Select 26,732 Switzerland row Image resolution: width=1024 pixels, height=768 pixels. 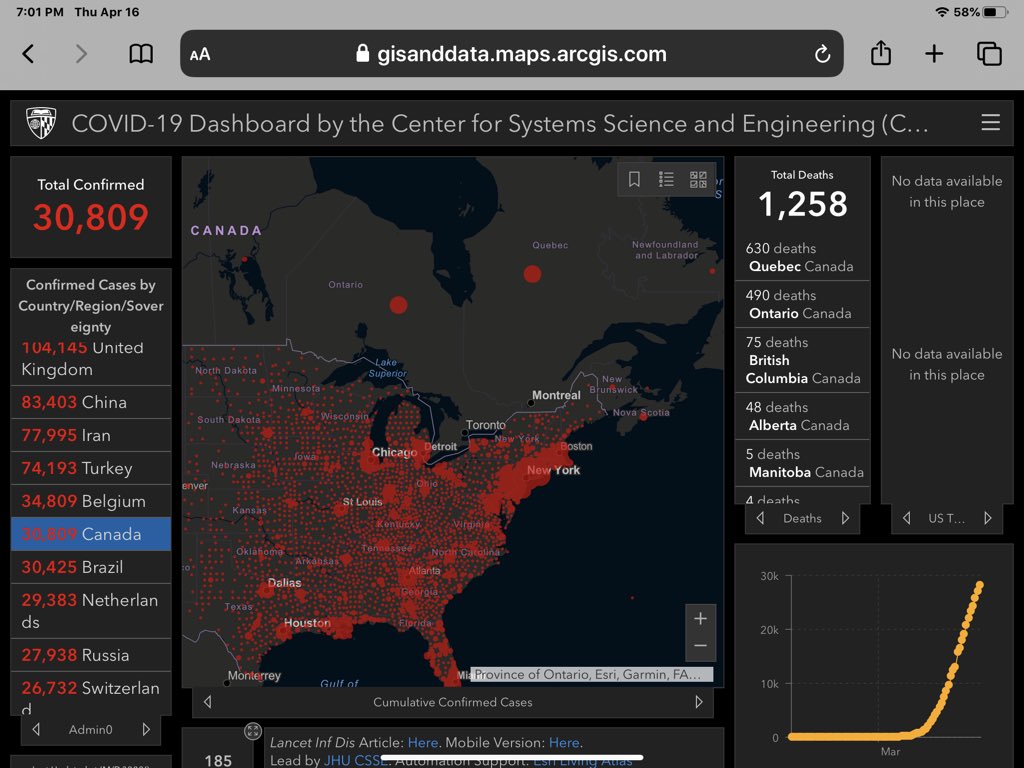coord(91,694)
